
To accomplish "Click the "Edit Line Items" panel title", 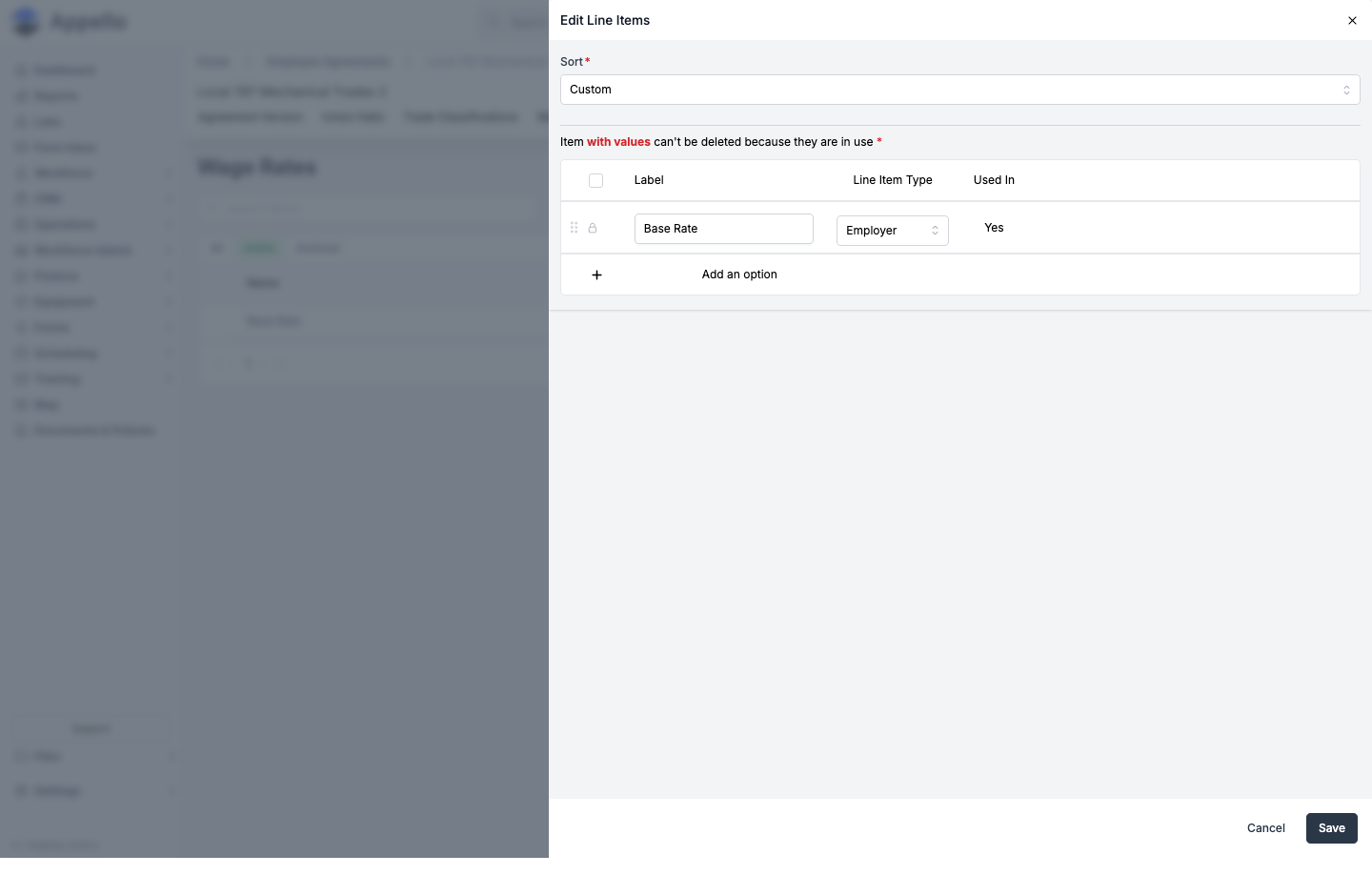I will pos(605,20).
